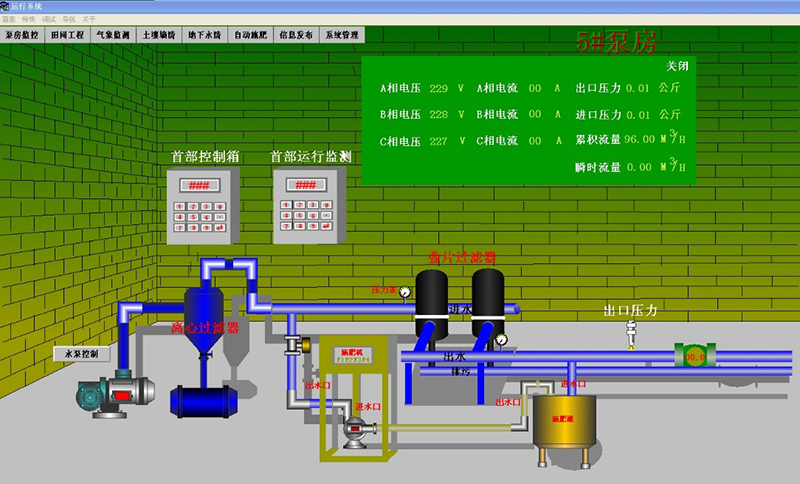Open the 首部运行监测 monitoring panel
This screenshot has height=484, width=800.
click(309, 205)
